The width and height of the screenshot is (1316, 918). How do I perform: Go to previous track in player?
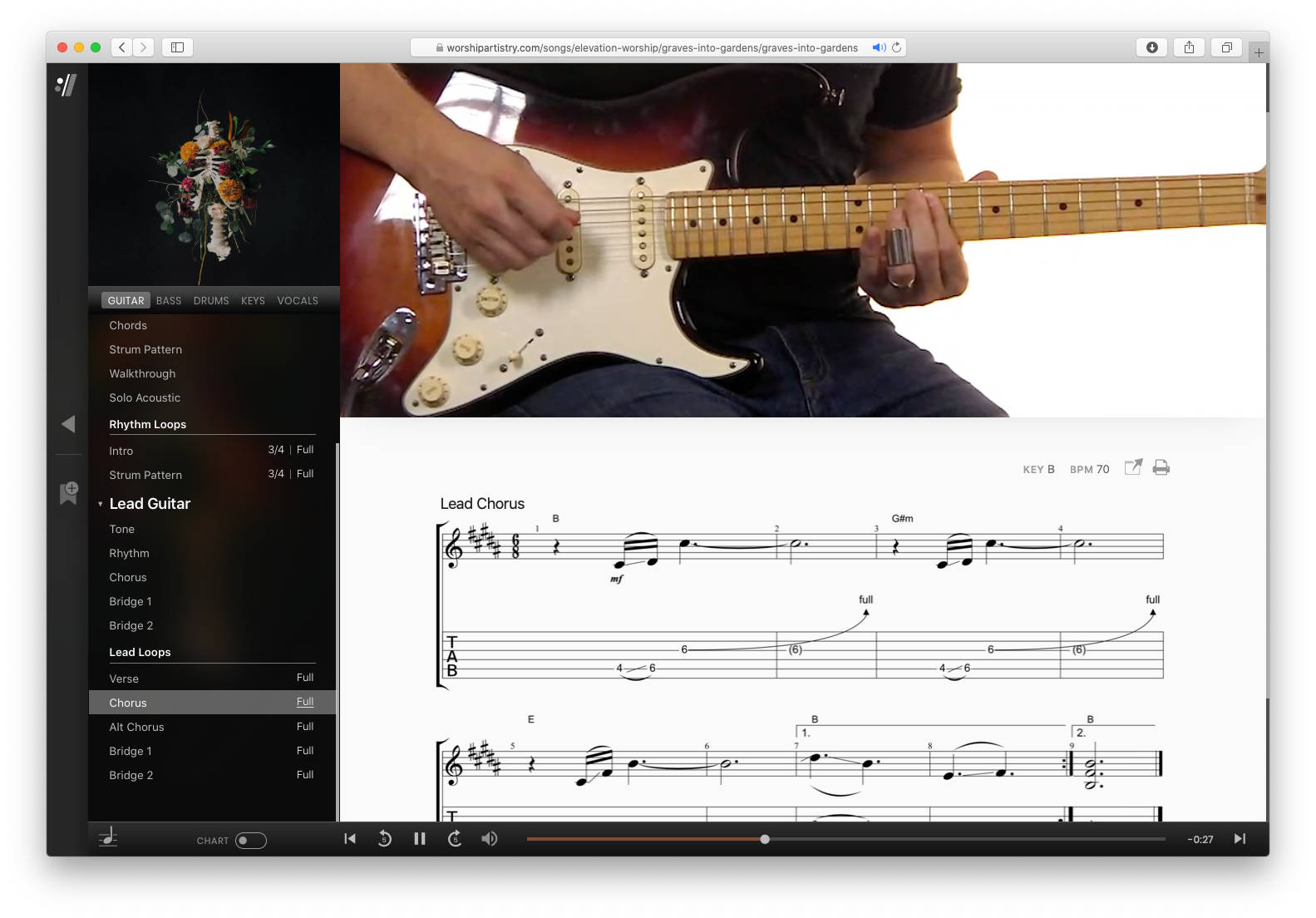[x=350, y=839]
